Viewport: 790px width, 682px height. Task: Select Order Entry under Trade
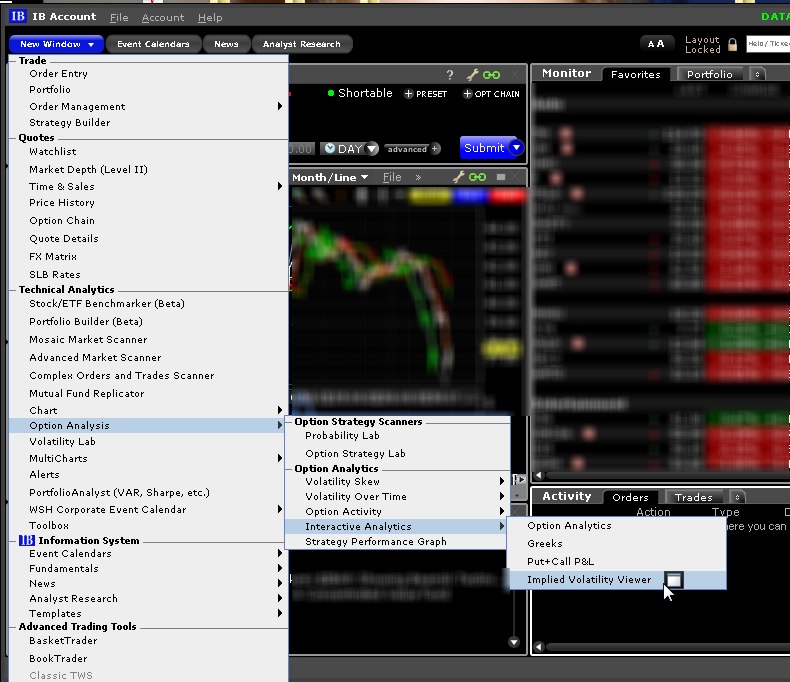coord(148,74)
